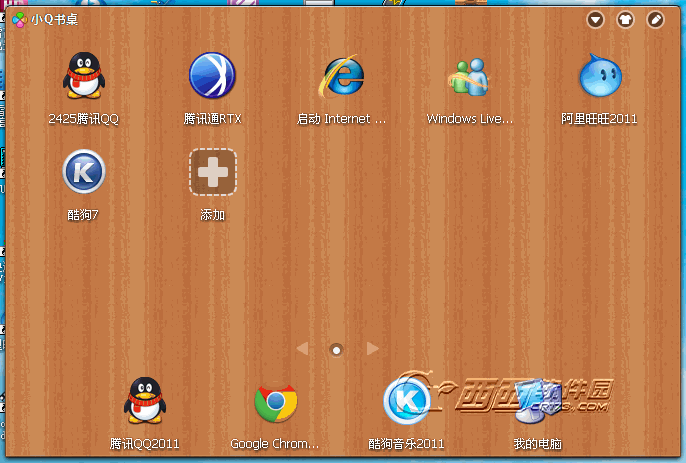Click the 酷狗7 text label
This screenshot has width=686, height=463.
(83, 215)
